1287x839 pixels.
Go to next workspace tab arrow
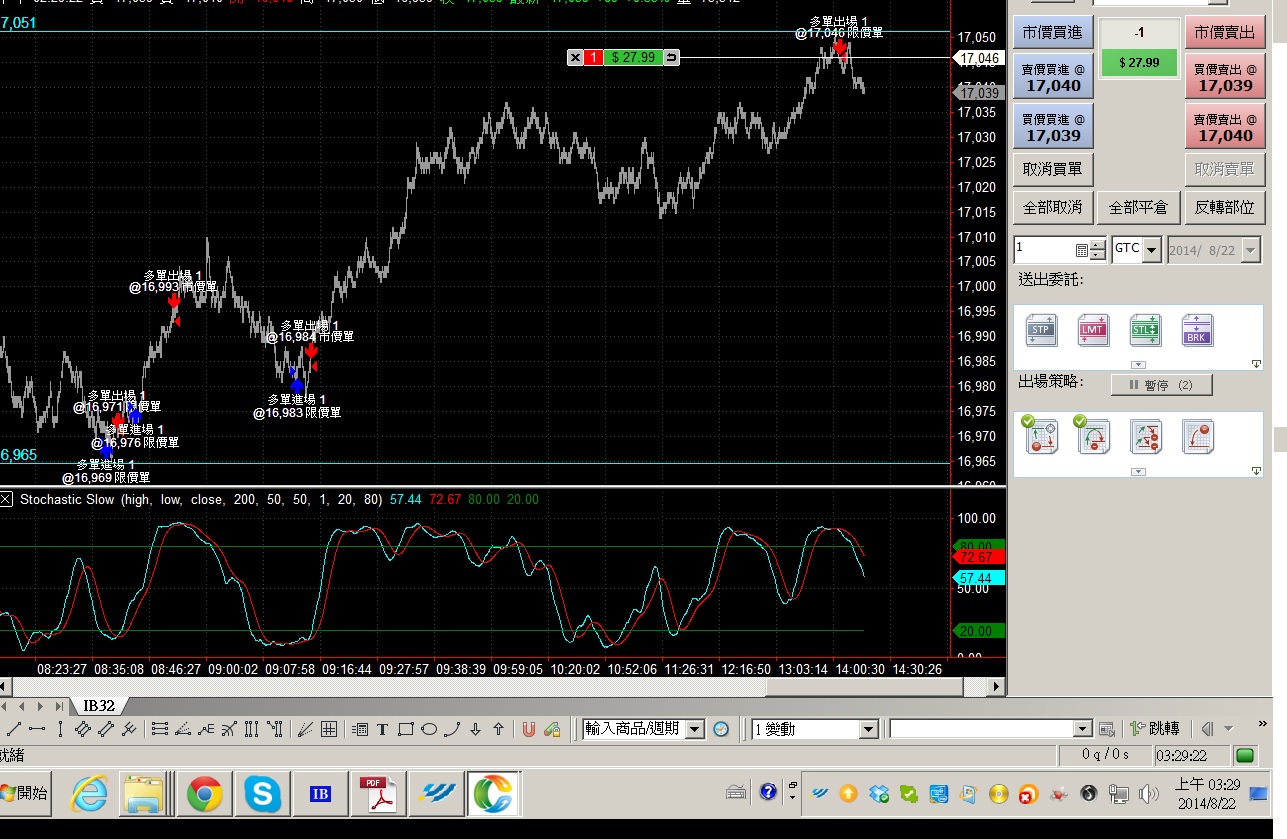[39, 706]
